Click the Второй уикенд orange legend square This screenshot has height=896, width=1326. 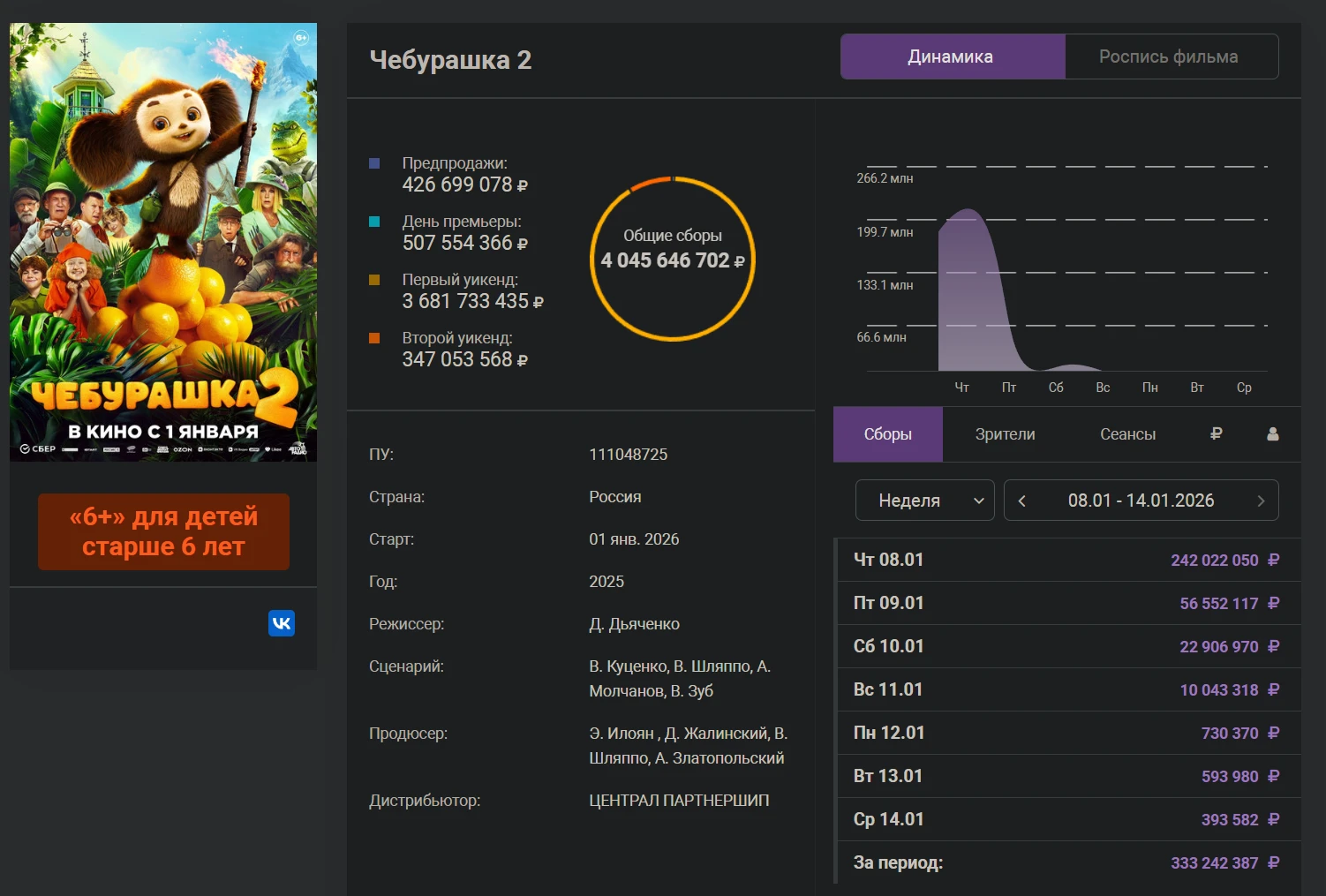pyautogui.click(x=374, y=338)
